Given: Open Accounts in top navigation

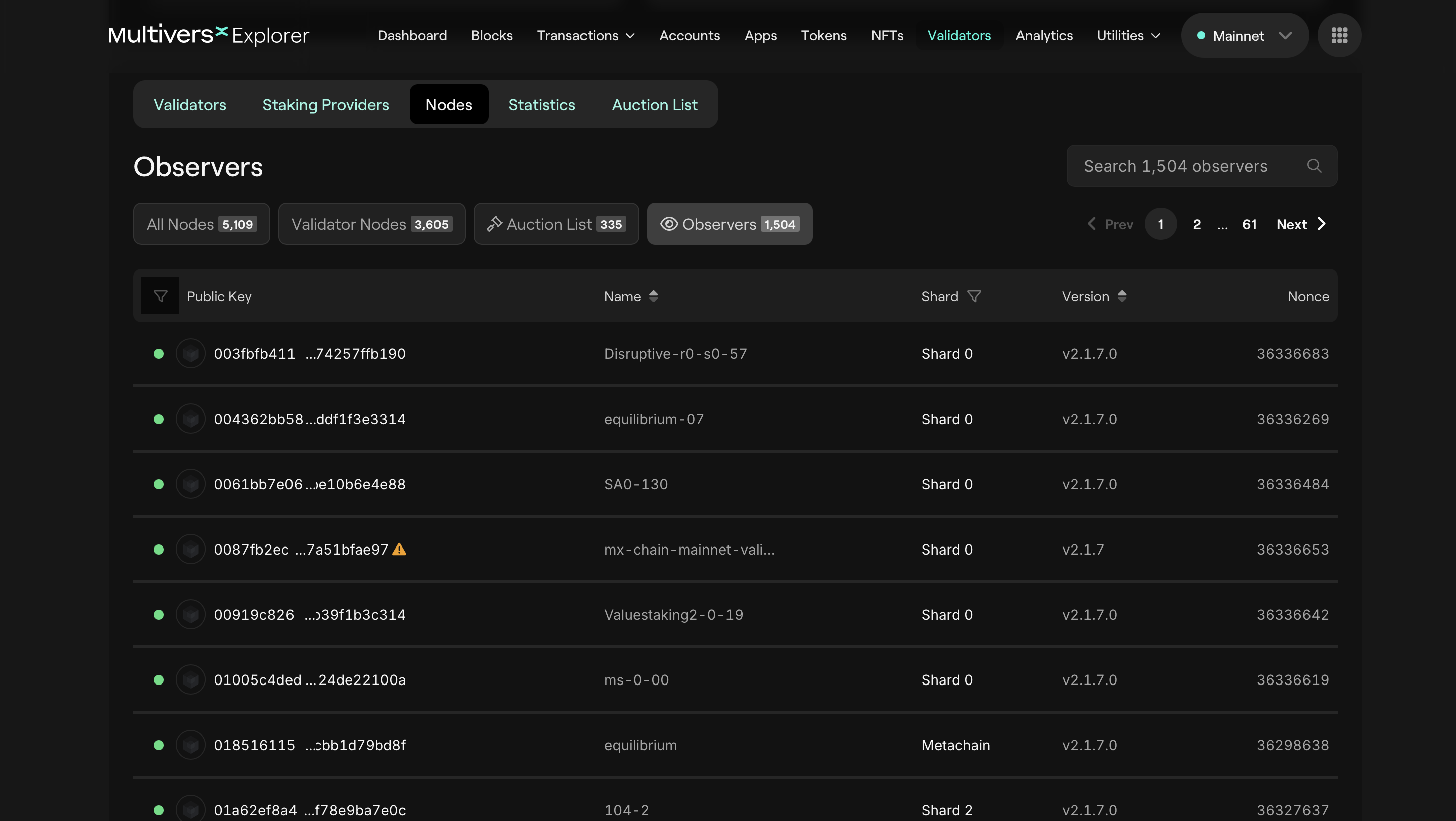Looking at the screenshot, I should [x=689, y=35].
